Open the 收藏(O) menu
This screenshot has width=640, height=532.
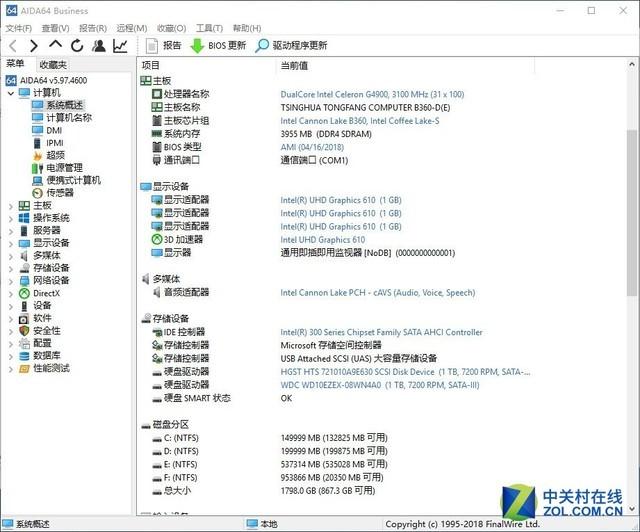pyautogui.click(x=171, y=28)
